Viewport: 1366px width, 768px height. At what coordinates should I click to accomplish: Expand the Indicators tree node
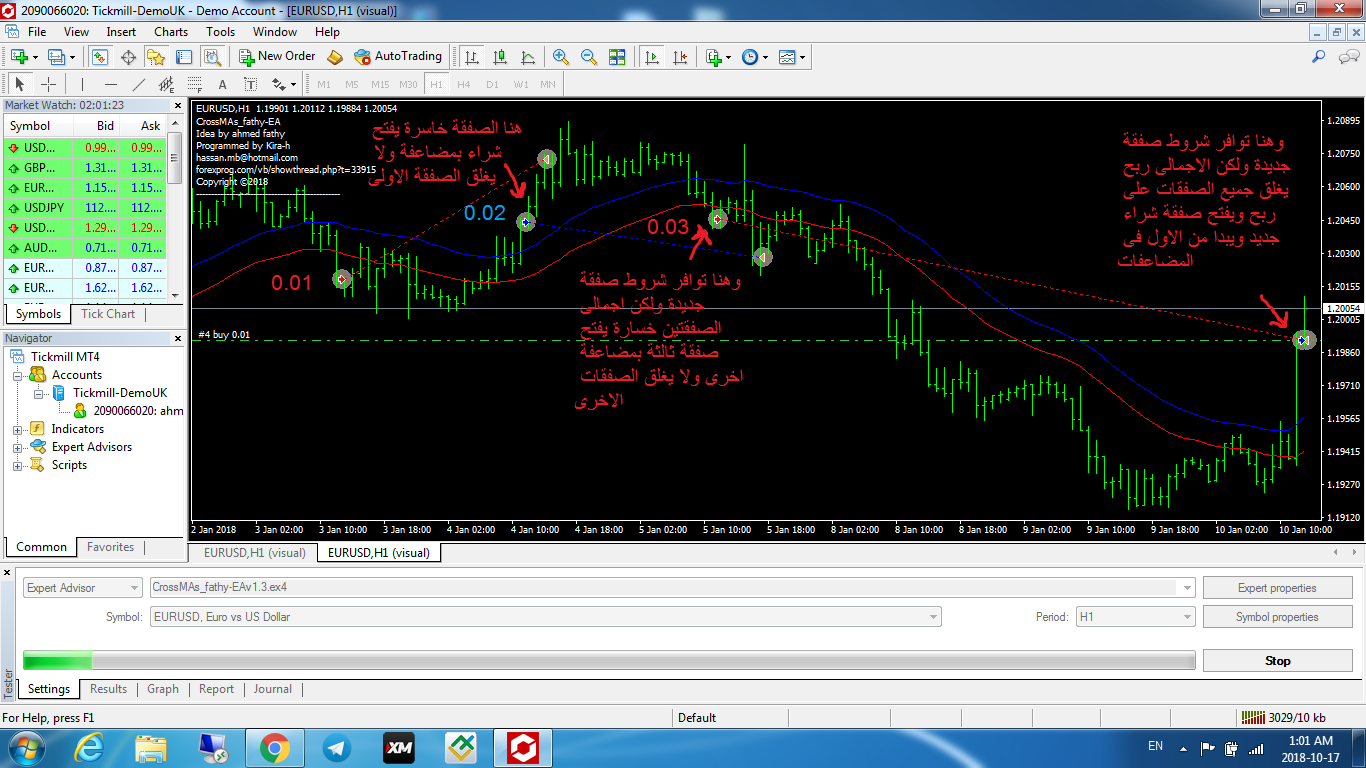point(17,429)
